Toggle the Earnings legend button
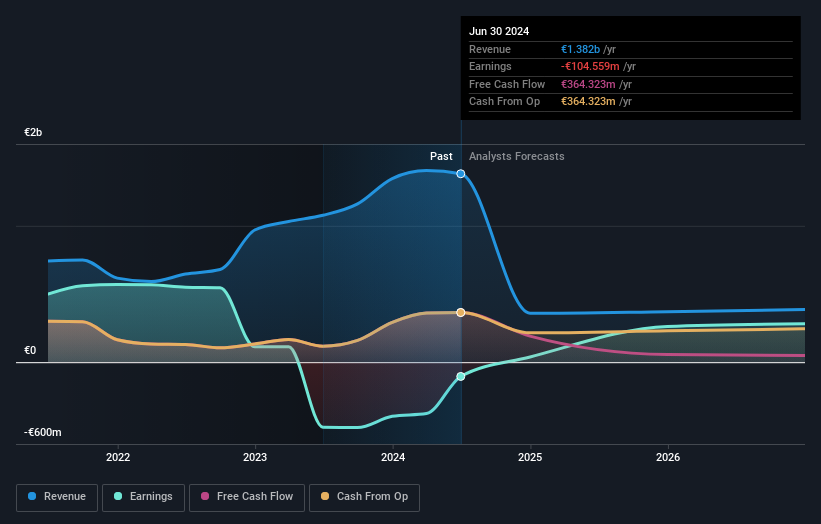This screenshot has width=821, height=524. [143, 497]
